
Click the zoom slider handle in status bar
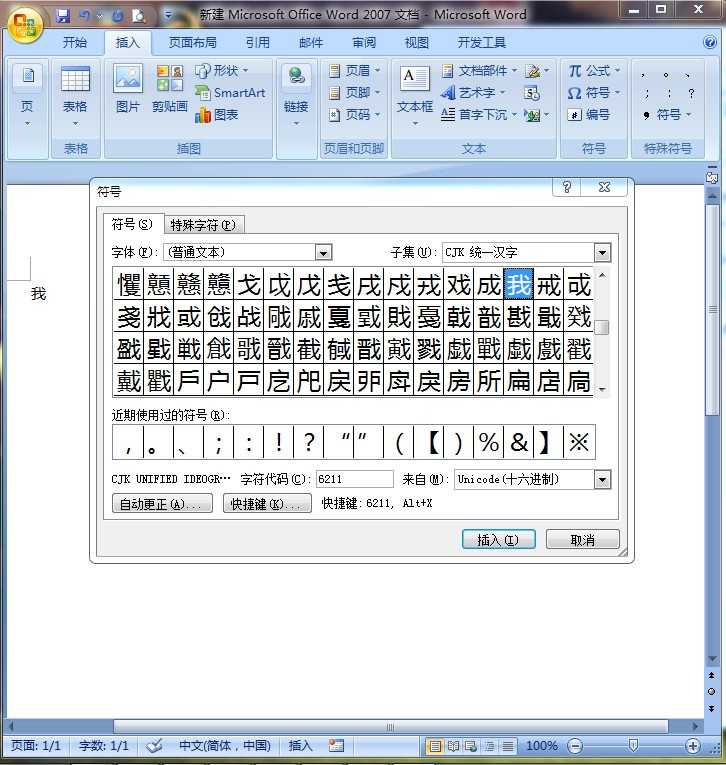tap(633, 745)
